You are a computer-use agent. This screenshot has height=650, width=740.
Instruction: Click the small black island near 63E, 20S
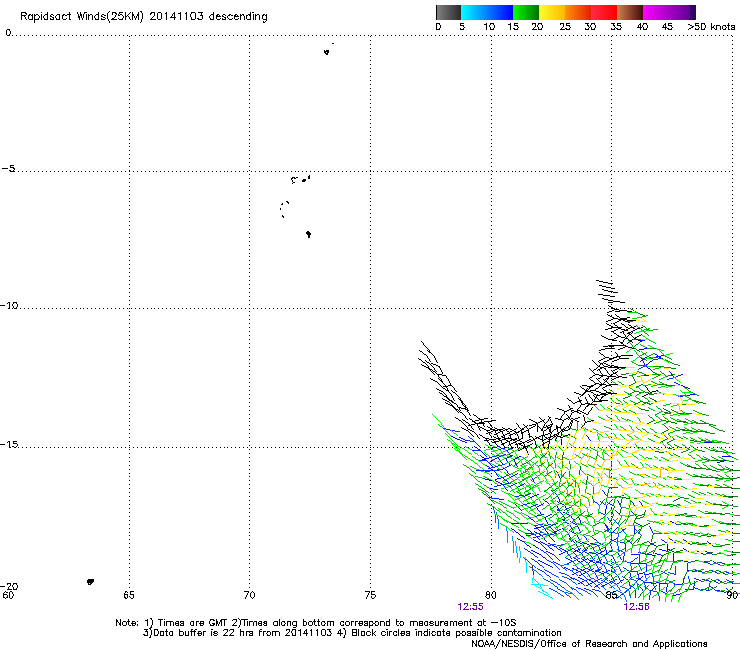click(90, 582)
